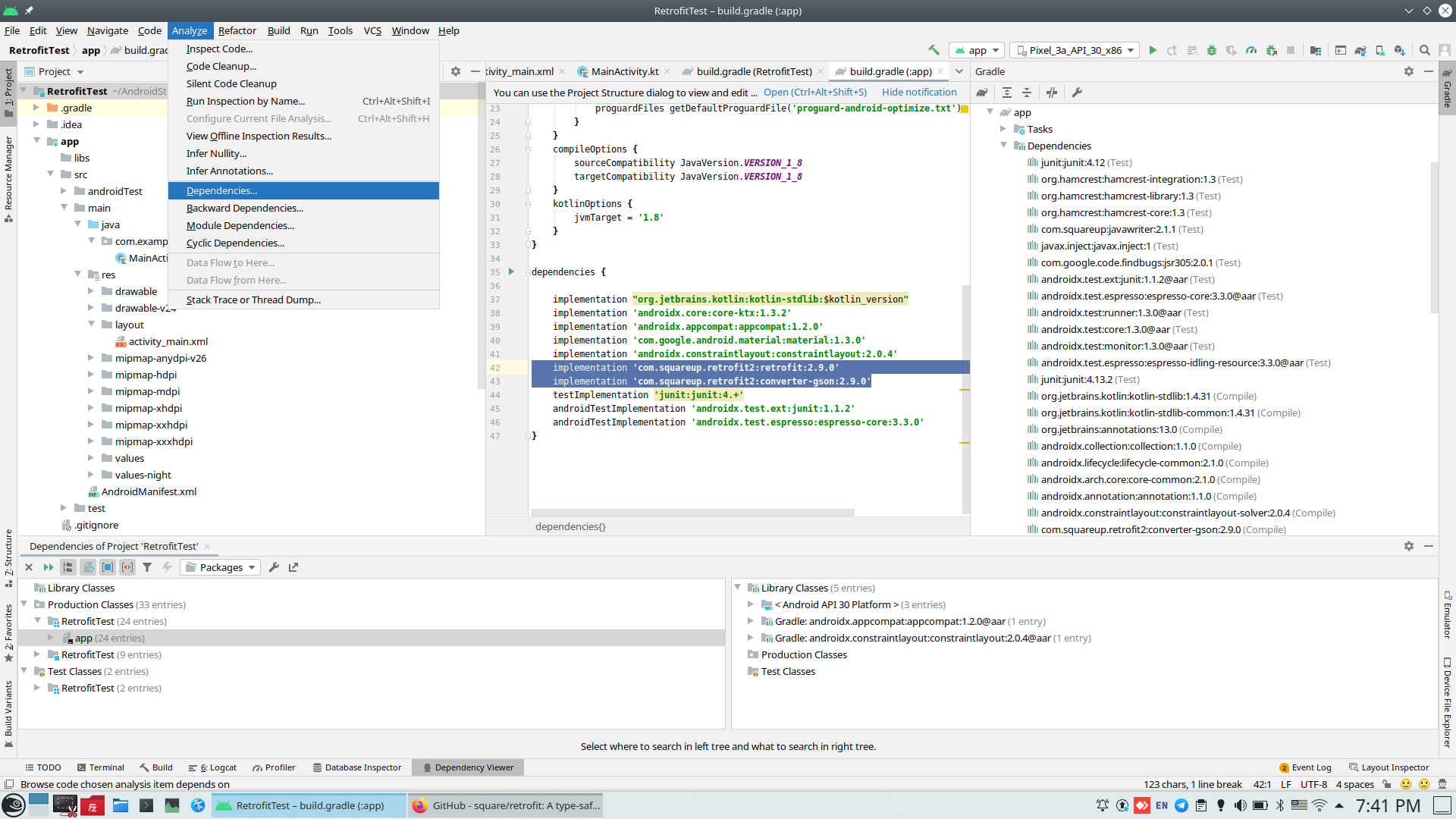Image resolution: width=1456 pixels, height=819 pixels.
Task: Click the Debug app bug icon
Action: pos(1212,50)
